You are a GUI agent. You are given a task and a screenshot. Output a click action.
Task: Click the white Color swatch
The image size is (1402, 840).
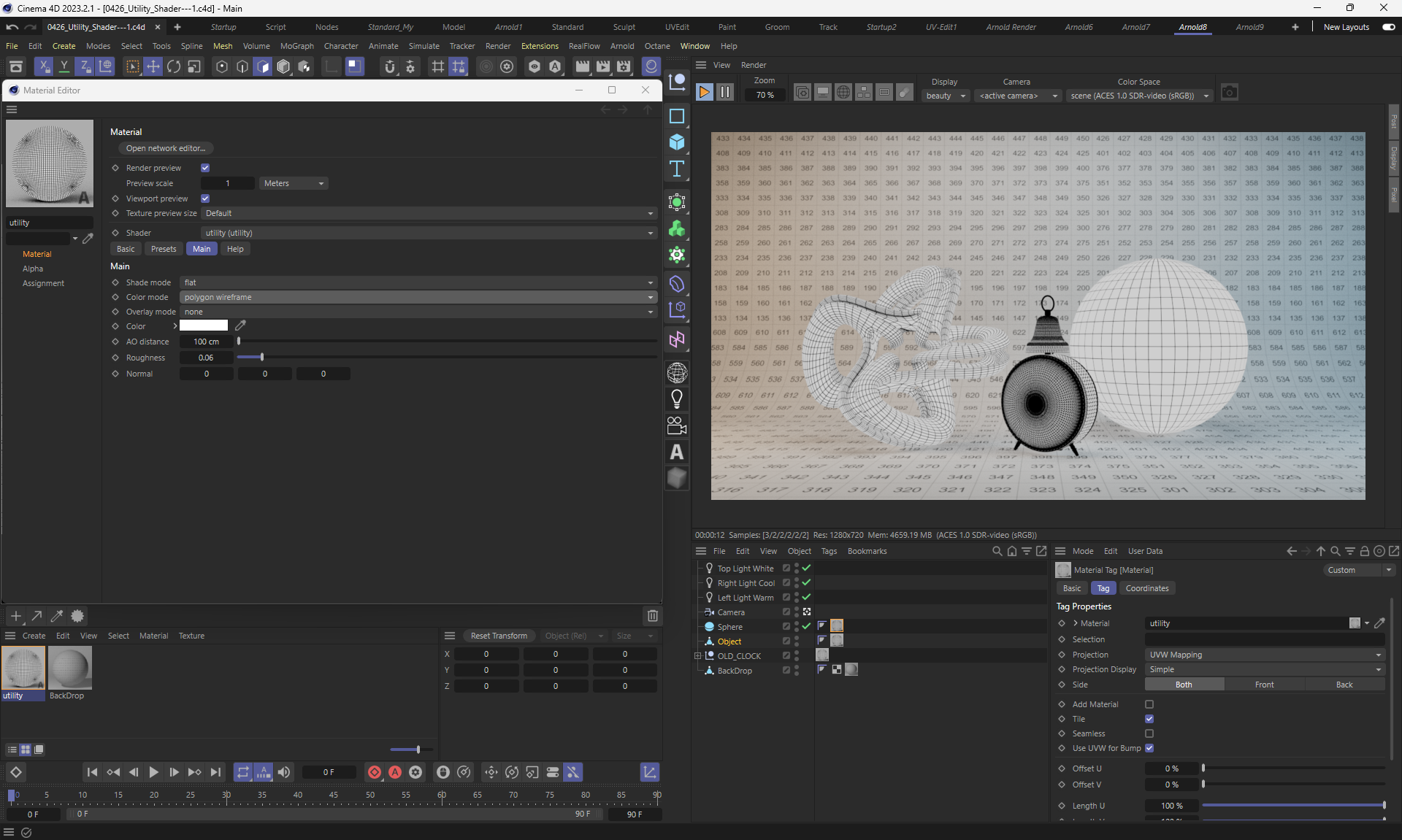point(204,325)
